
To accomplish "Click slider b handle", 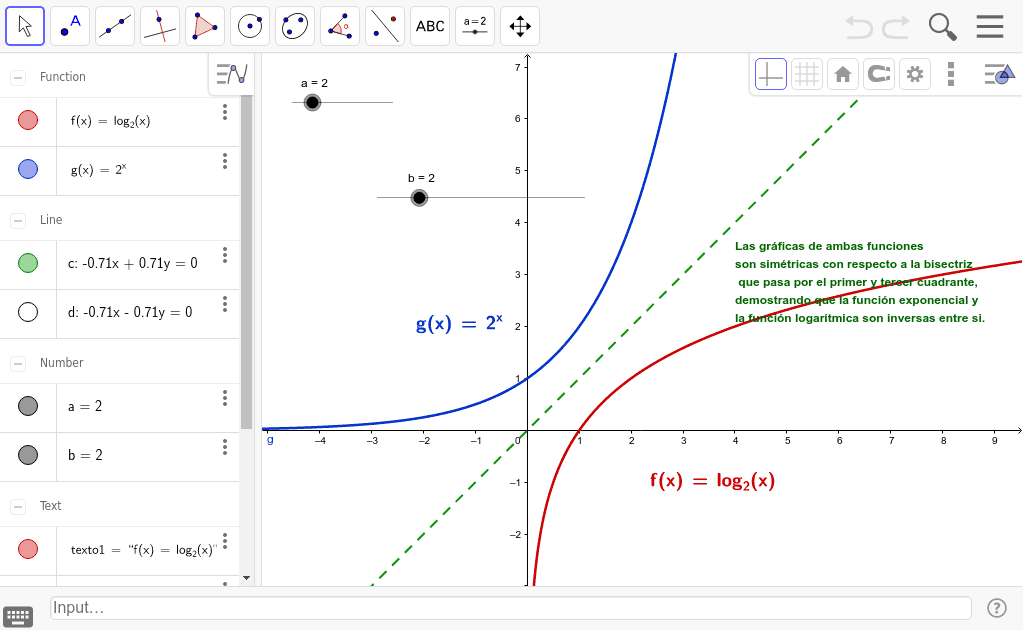I will click(x=419, y=197).
